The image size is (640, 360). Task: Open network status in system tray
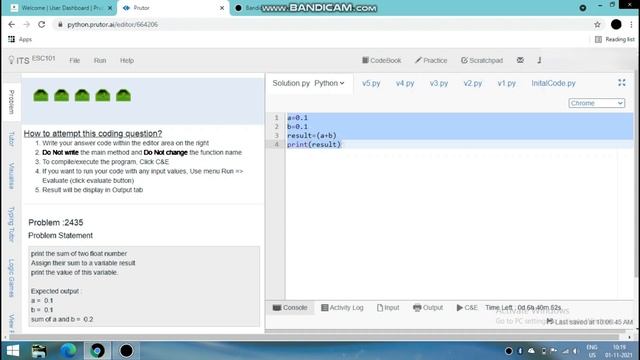pos(565,351)
